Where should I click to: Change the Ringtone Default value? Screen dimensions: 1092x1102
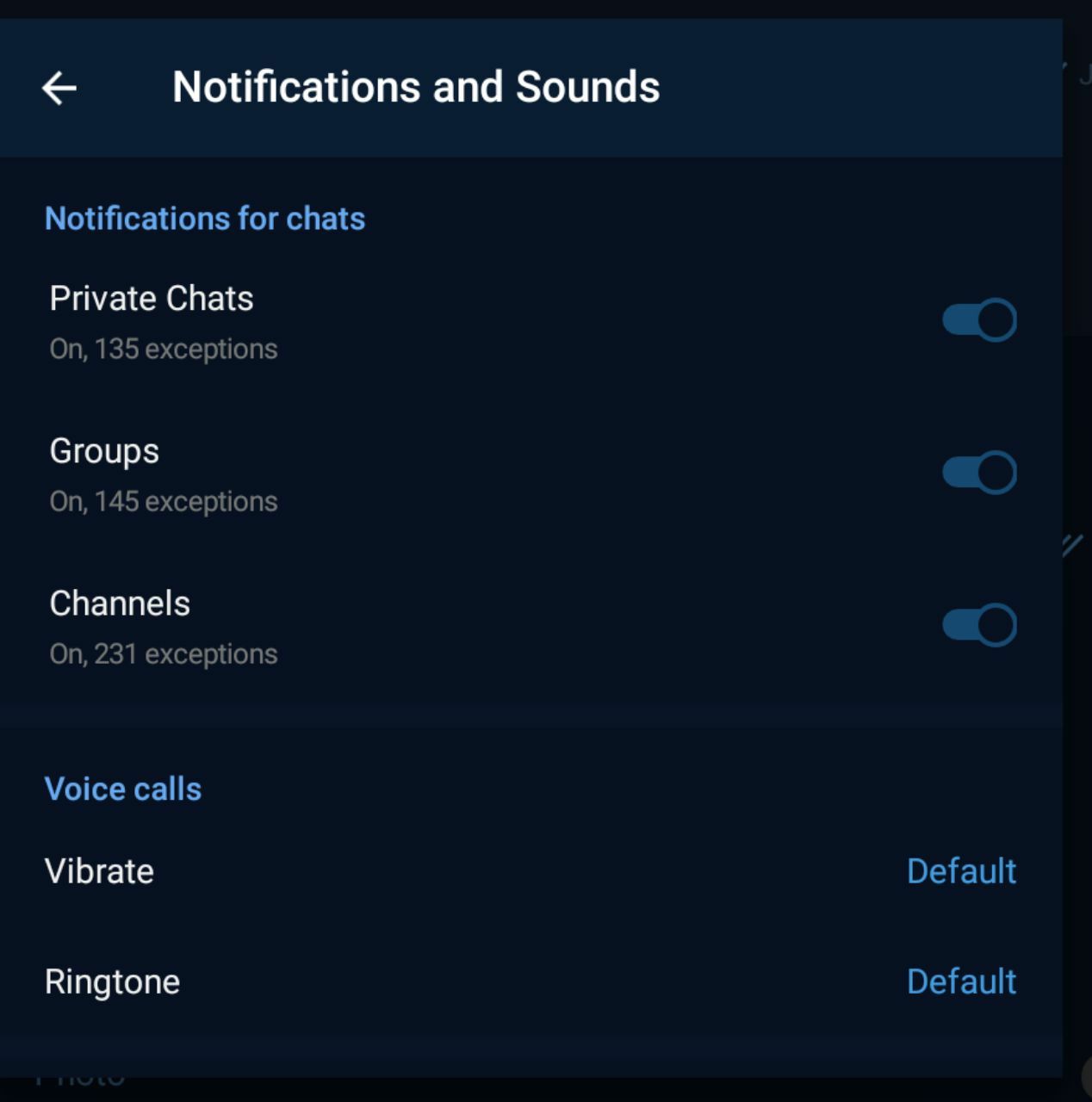[961, 981]
